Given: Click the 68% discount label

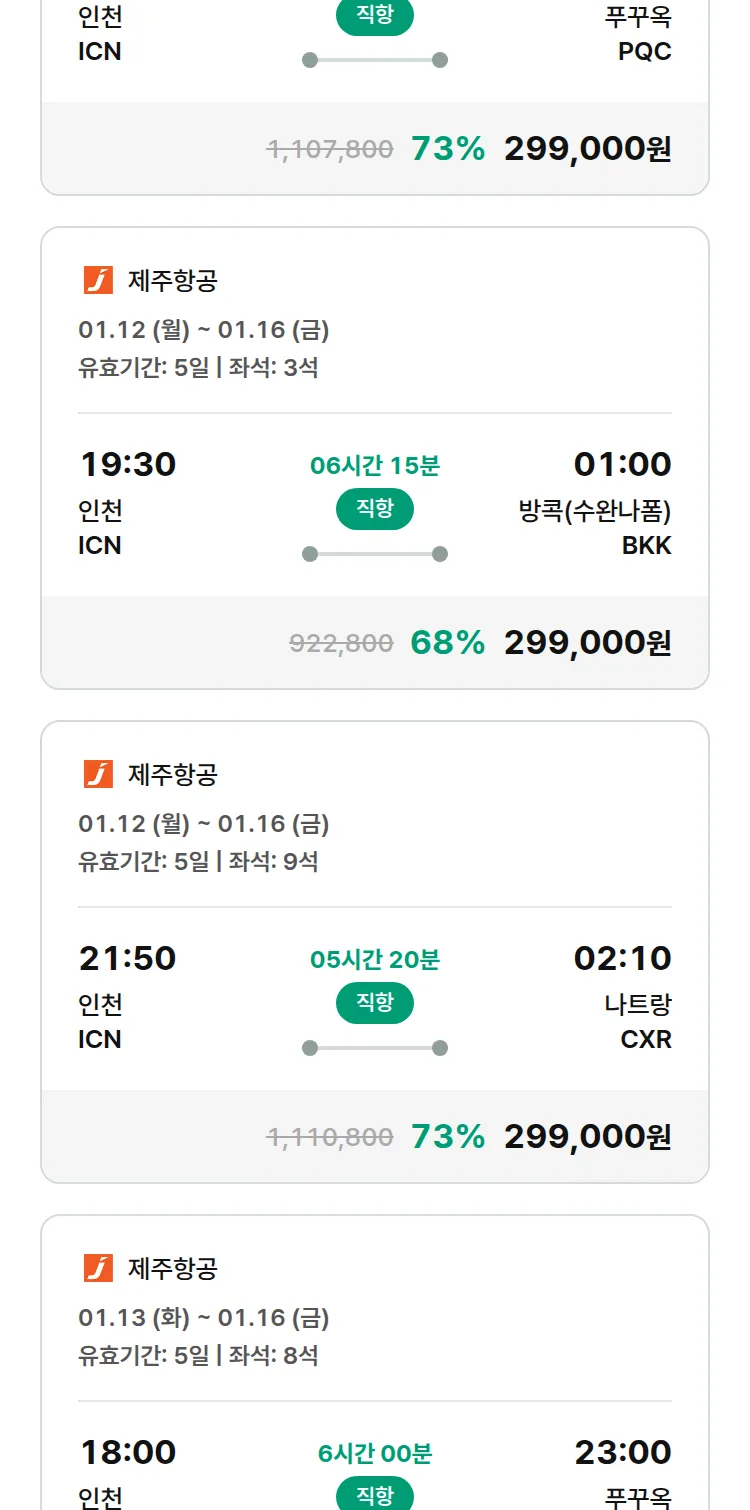Looking at the screenshot, I should 447,642.
